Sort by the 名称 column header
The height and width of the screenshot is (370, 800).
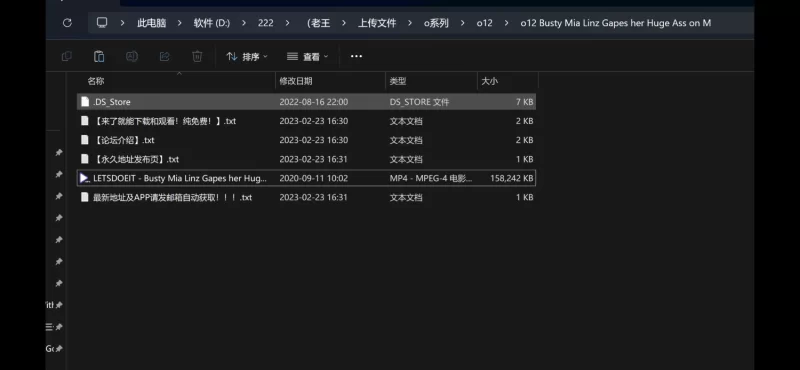(95, 81)
